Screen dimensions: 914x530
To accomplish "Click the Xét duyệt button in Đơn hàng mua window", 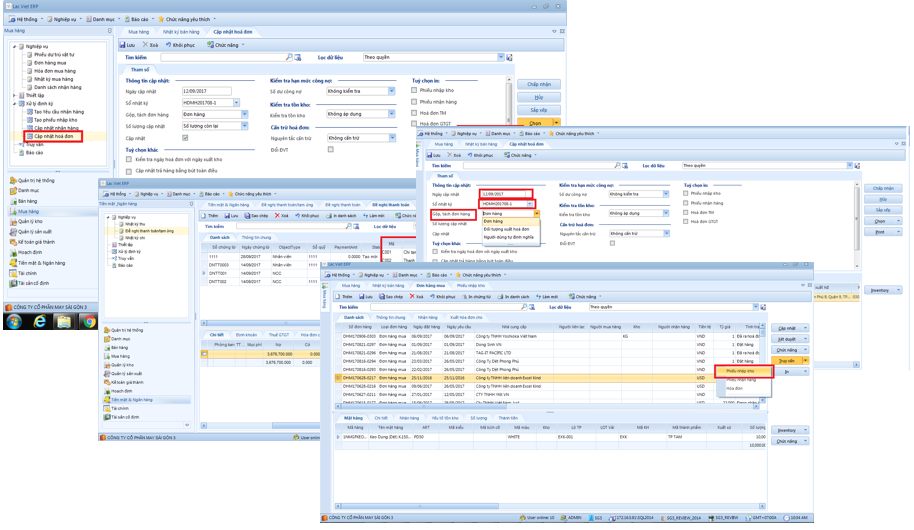I will click(x=789, y=339).
